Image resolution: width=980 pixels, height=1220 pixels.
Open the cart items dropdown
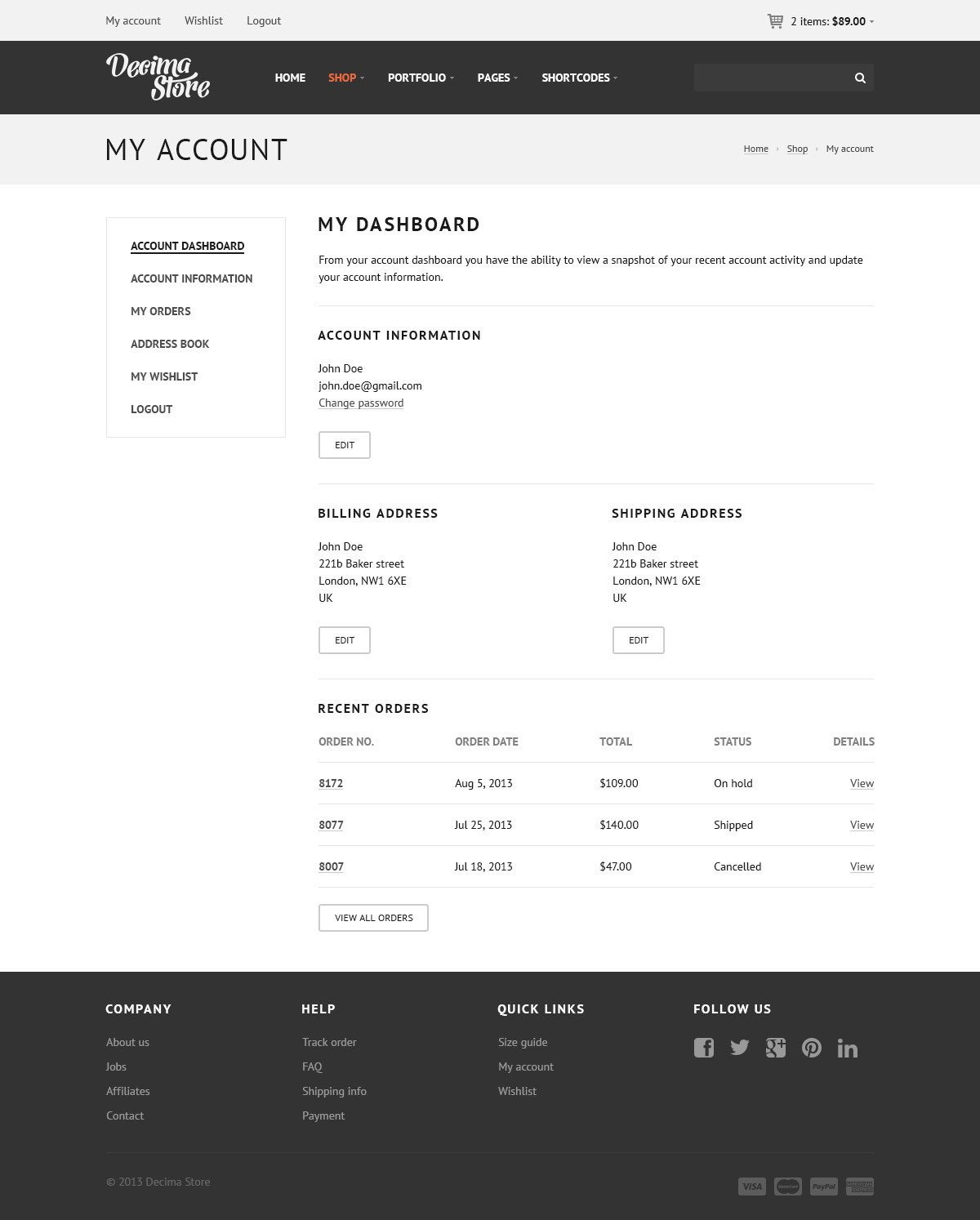click(x=831, y=21)
